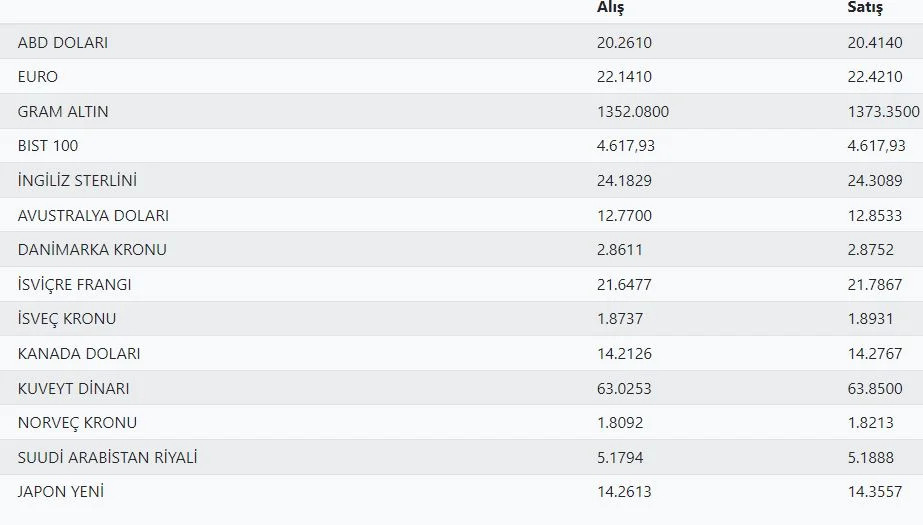
Task: Click the ABD DOLARI buying price 20.2610
Action: tap(624, 43)
